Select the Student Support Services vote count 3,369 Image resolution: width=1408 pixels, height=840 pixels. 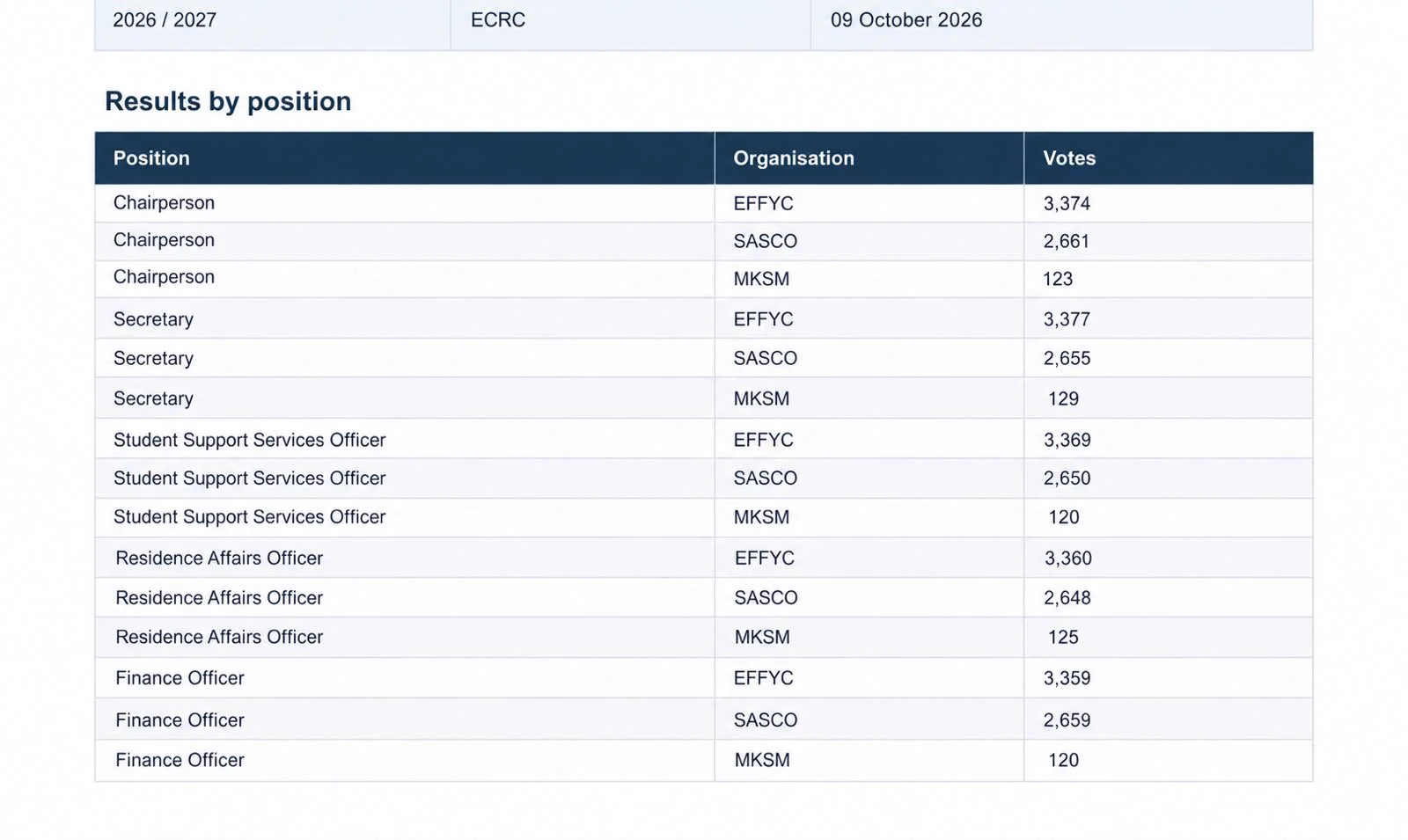click(1067, 440)
